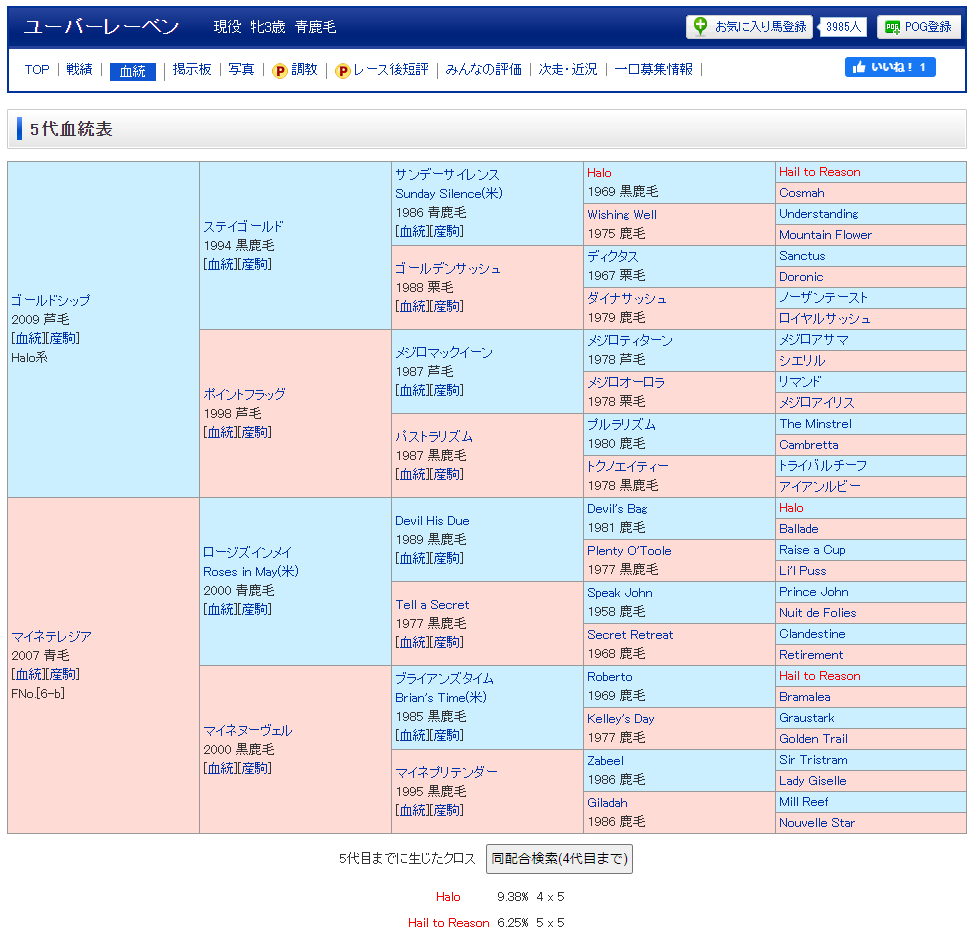Switch to the 戦績 tab
975x942 pixels.
[79, 70]
